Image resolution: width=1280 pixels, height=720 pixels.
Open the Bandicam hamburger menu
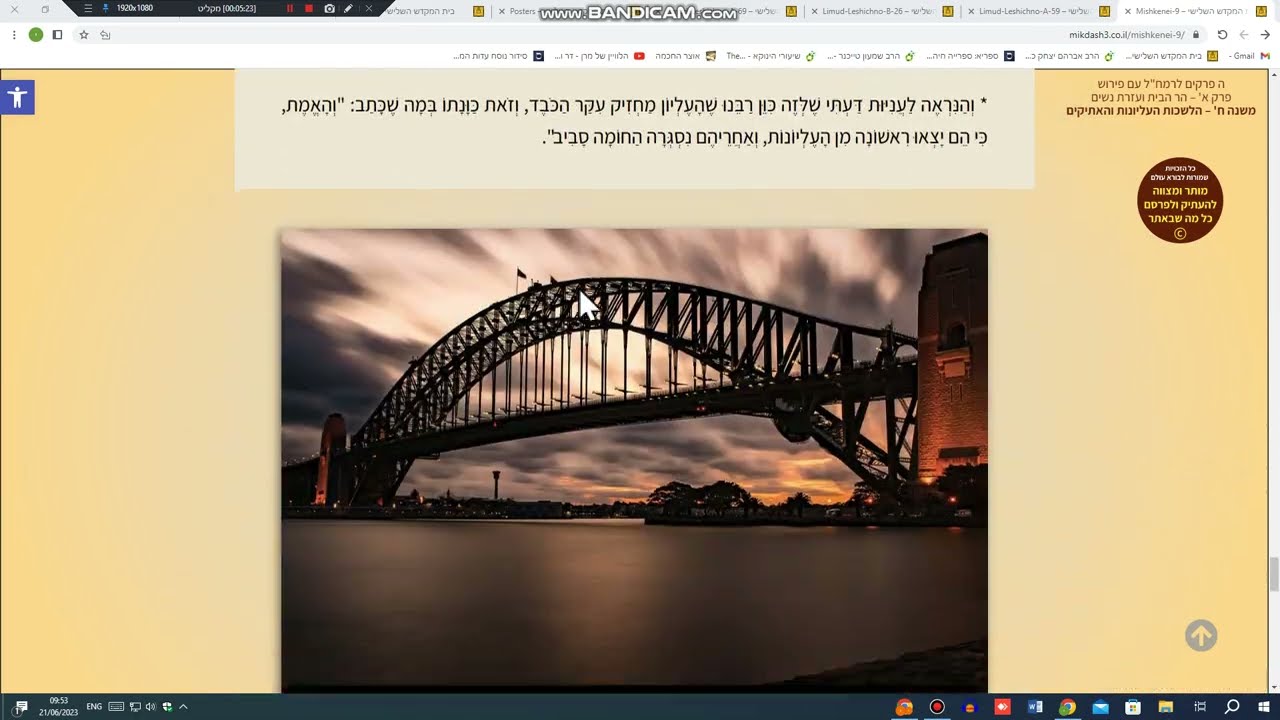click(x=88, y=8)
